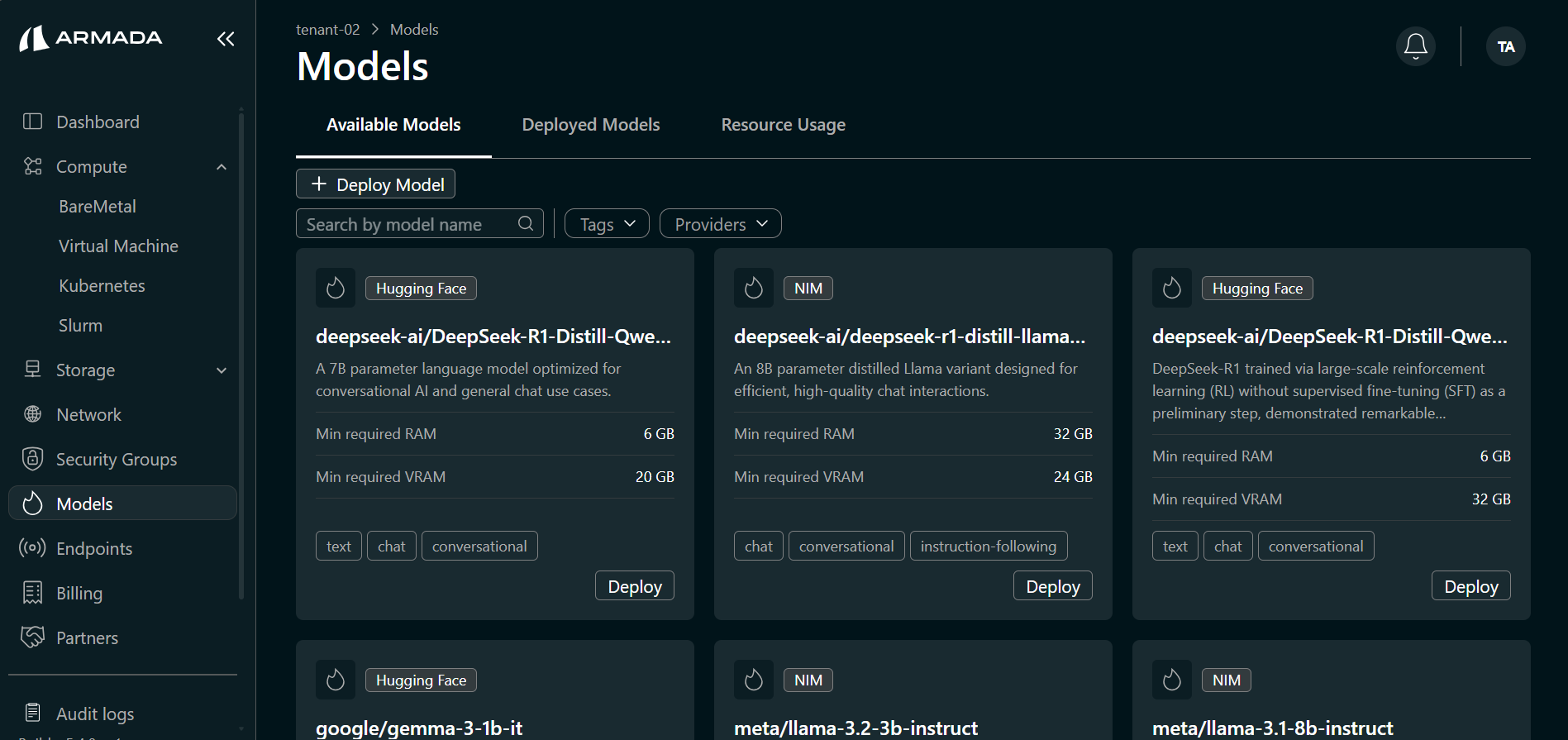Deploy the 20 GB VRAM DeepSeek-R1-Distill-Qwen model
The image size is (1568, 740).
point(635,586)
